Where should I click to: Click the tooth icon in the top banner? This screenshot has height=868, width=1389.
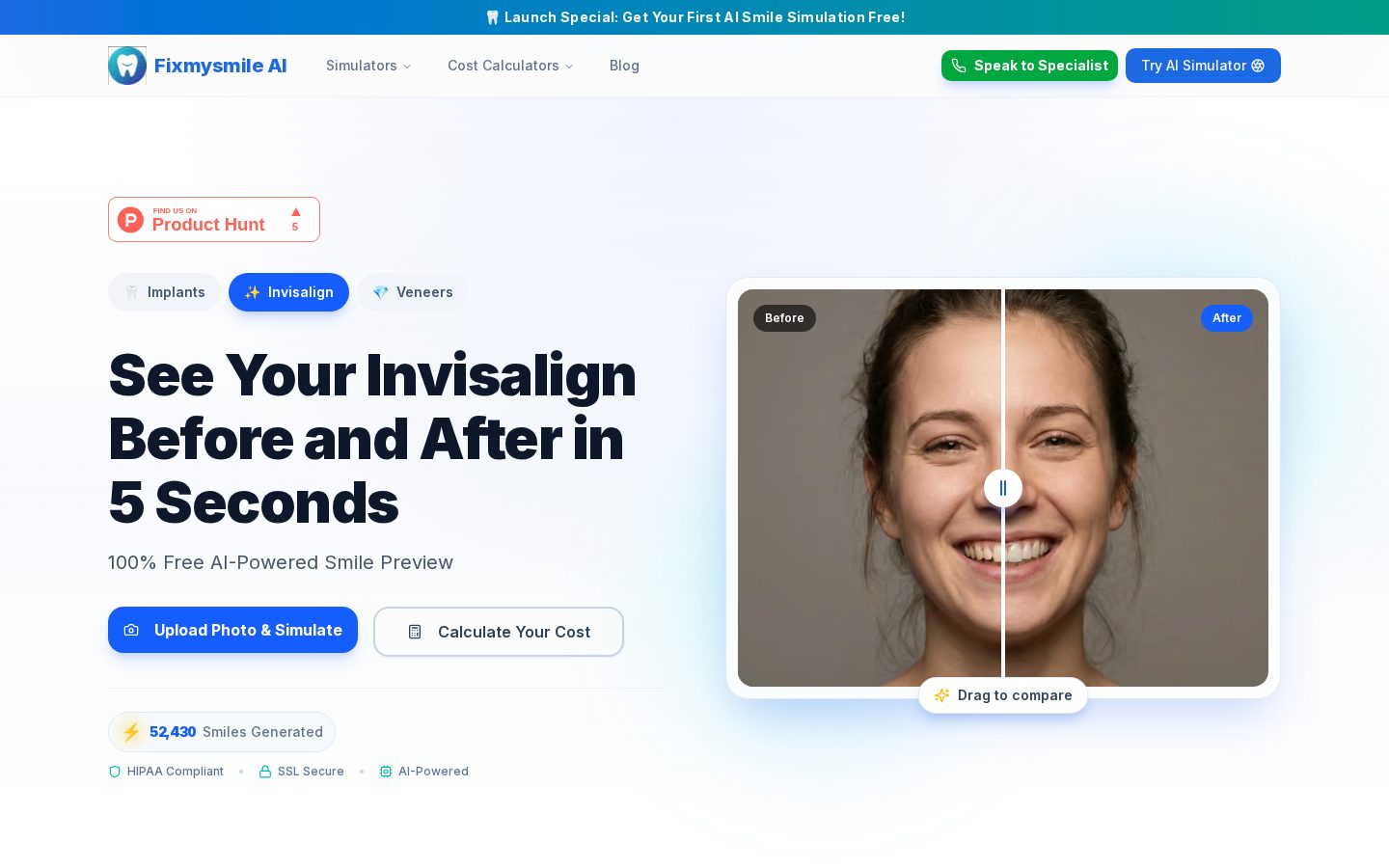(492, 17)
